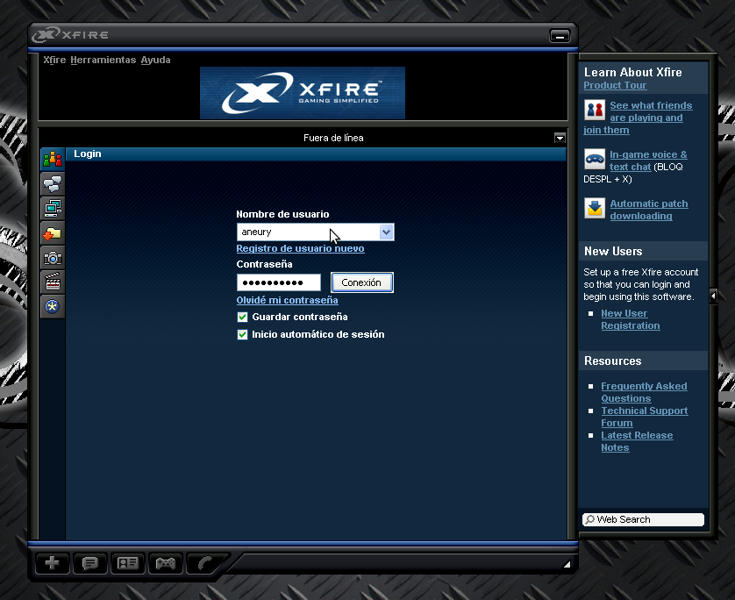Image resolution: width=735 pixels, height=600 pixels.
Task: Open the screenshots camera sidebar icon
Action: tap(52, 257)
